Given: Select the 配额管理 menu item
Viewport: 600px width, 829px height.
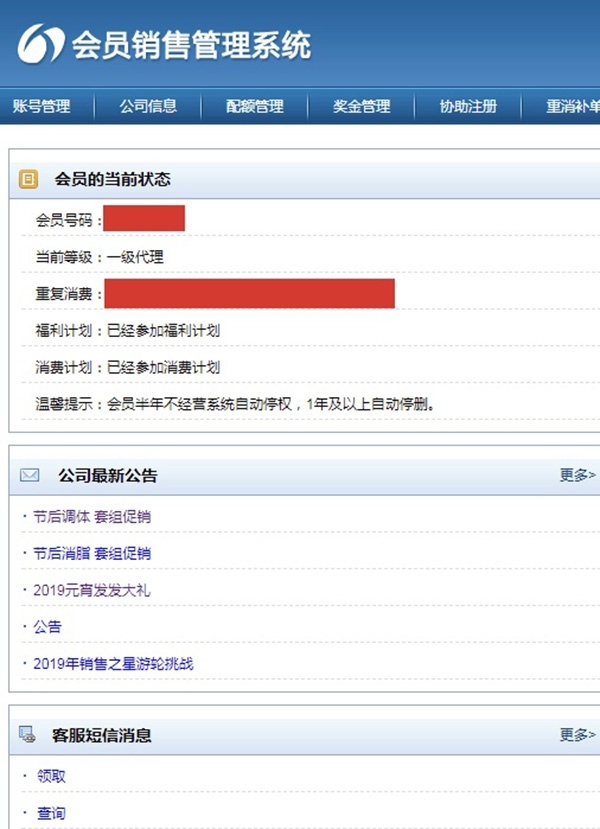Looking at the screenshot, I should point(255,106).
